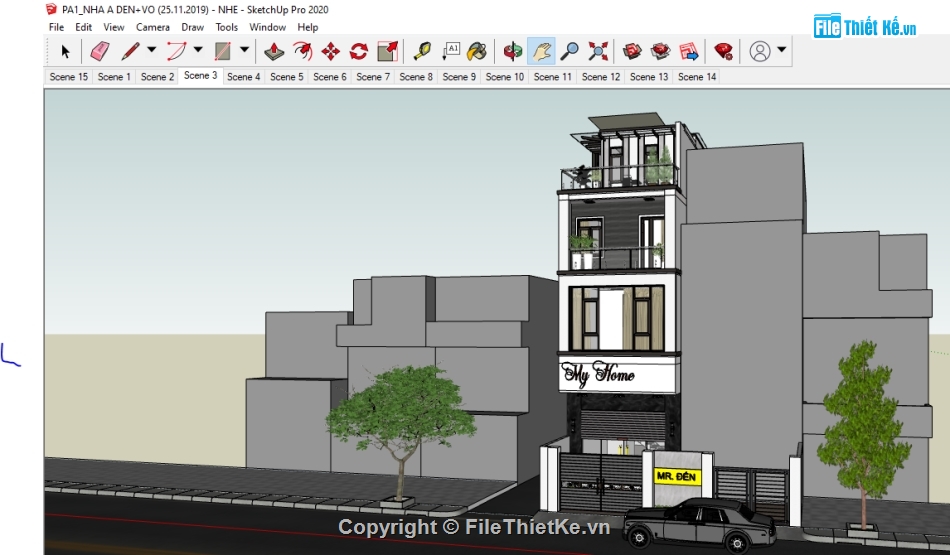Choose the Select arrow tool
Viewport: 950px width, 555px height.
click(x=65, y=52)
